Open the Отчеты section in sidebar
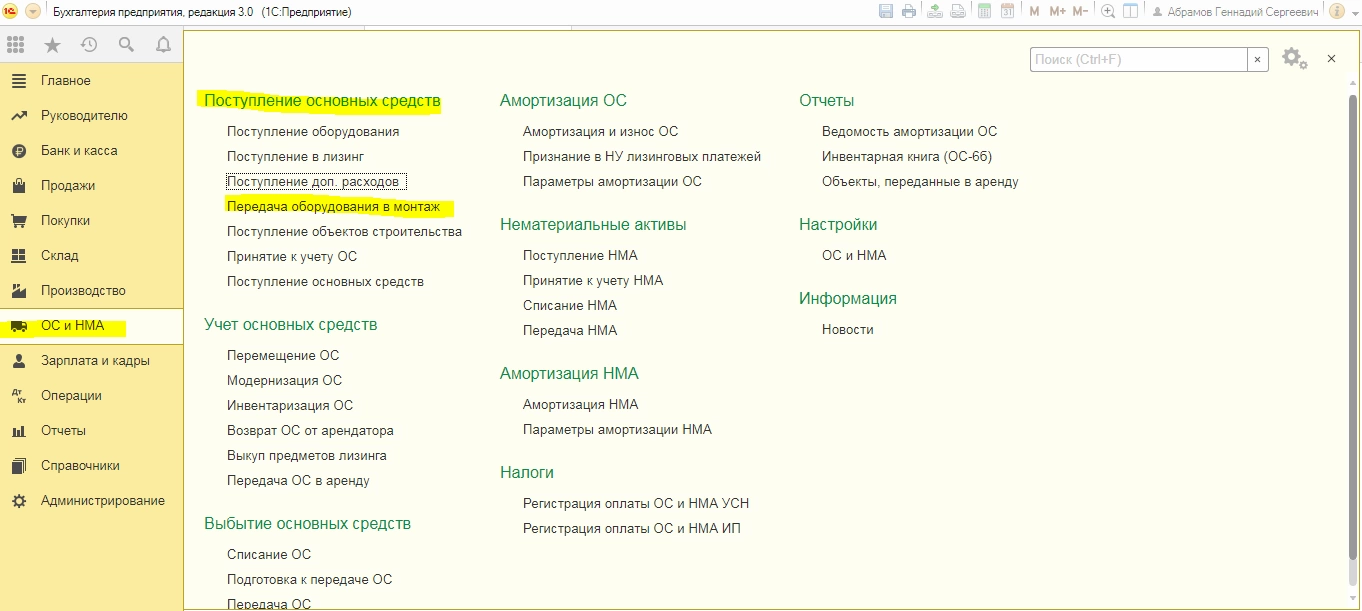 coord(92,430)
